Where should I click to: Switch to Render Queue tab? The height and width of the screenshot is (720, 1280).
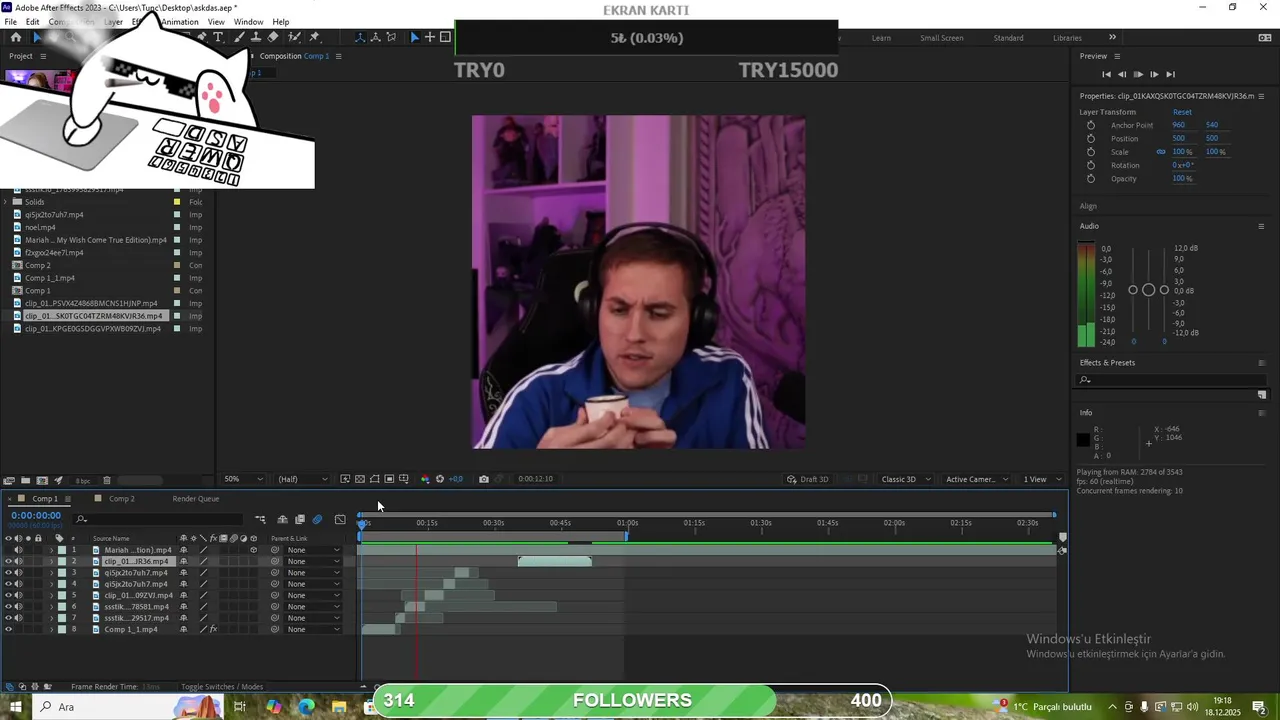click(x=195, y=499)
